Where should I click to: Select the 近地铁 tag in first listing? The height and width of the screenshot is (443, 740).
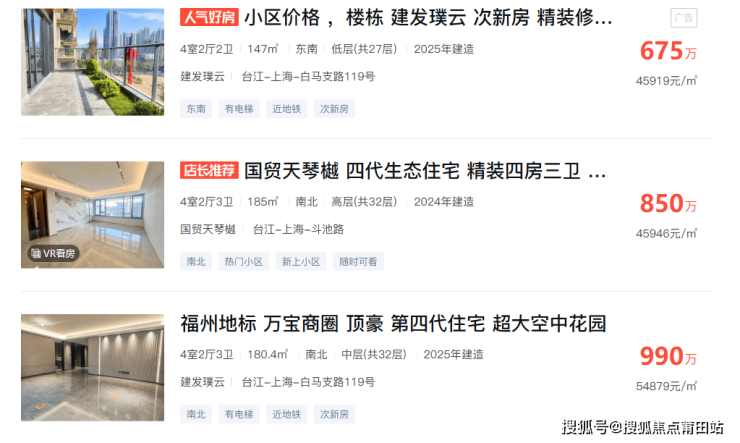[x=286, y=109]
